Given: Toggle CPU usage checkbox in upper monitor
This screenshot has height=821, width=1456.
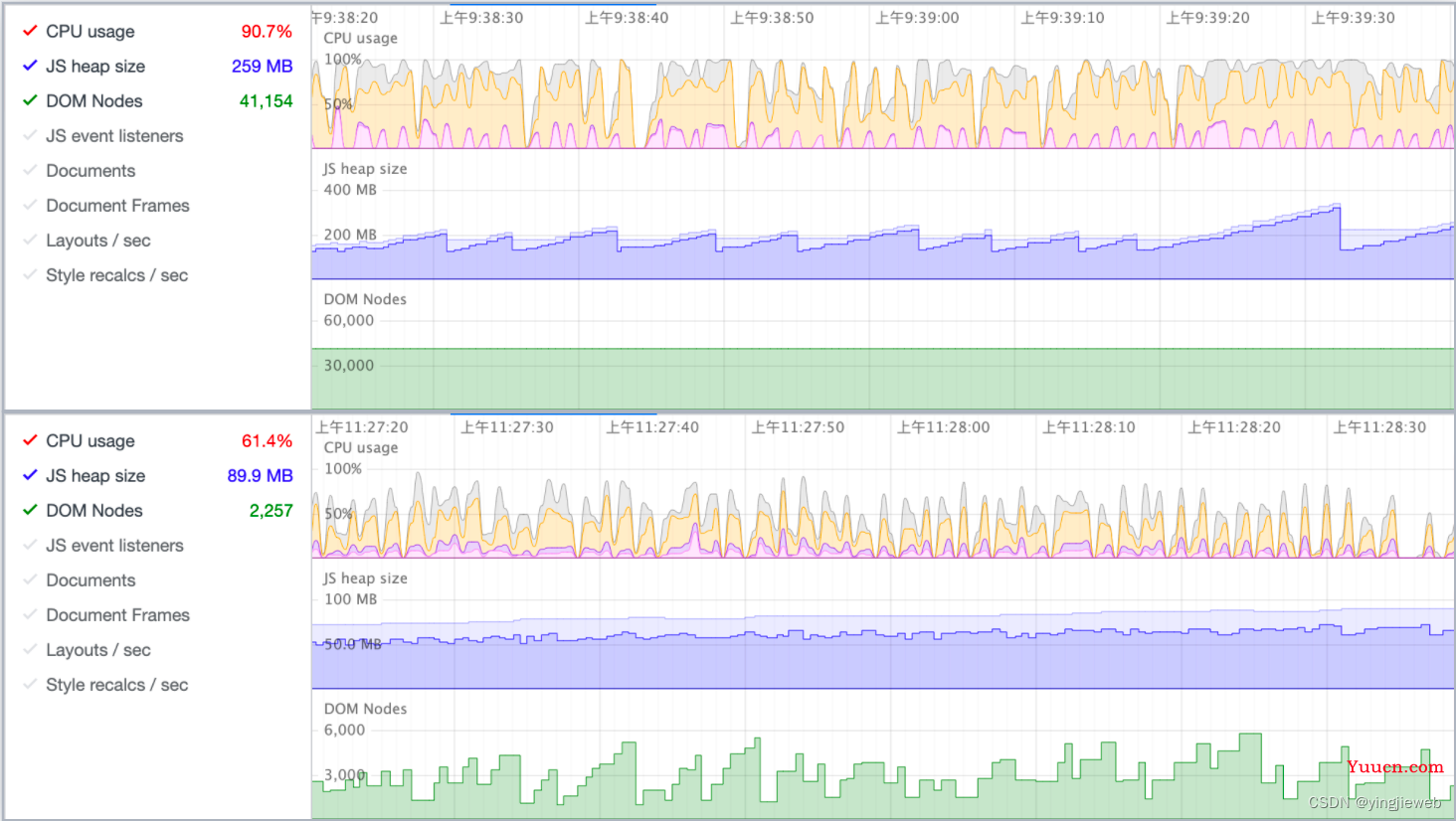Looking at the screenshot, I should pos(30,31).
